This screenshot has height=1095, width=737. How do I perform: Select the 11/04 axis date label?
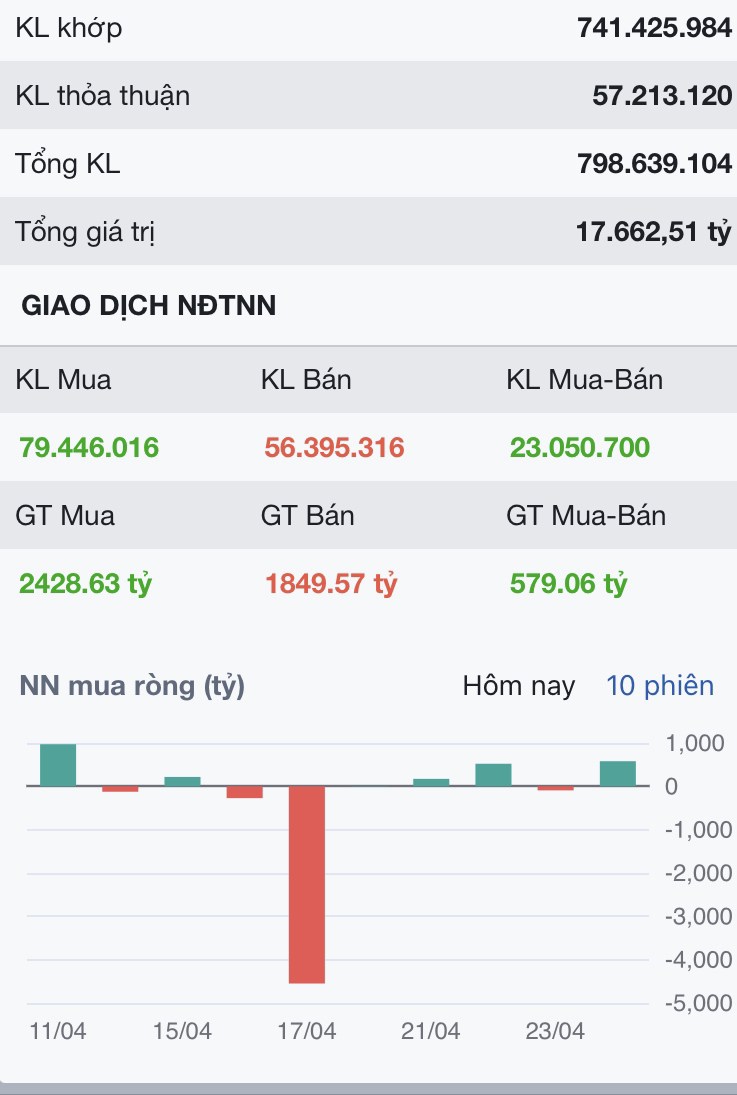pos(58,1031)
